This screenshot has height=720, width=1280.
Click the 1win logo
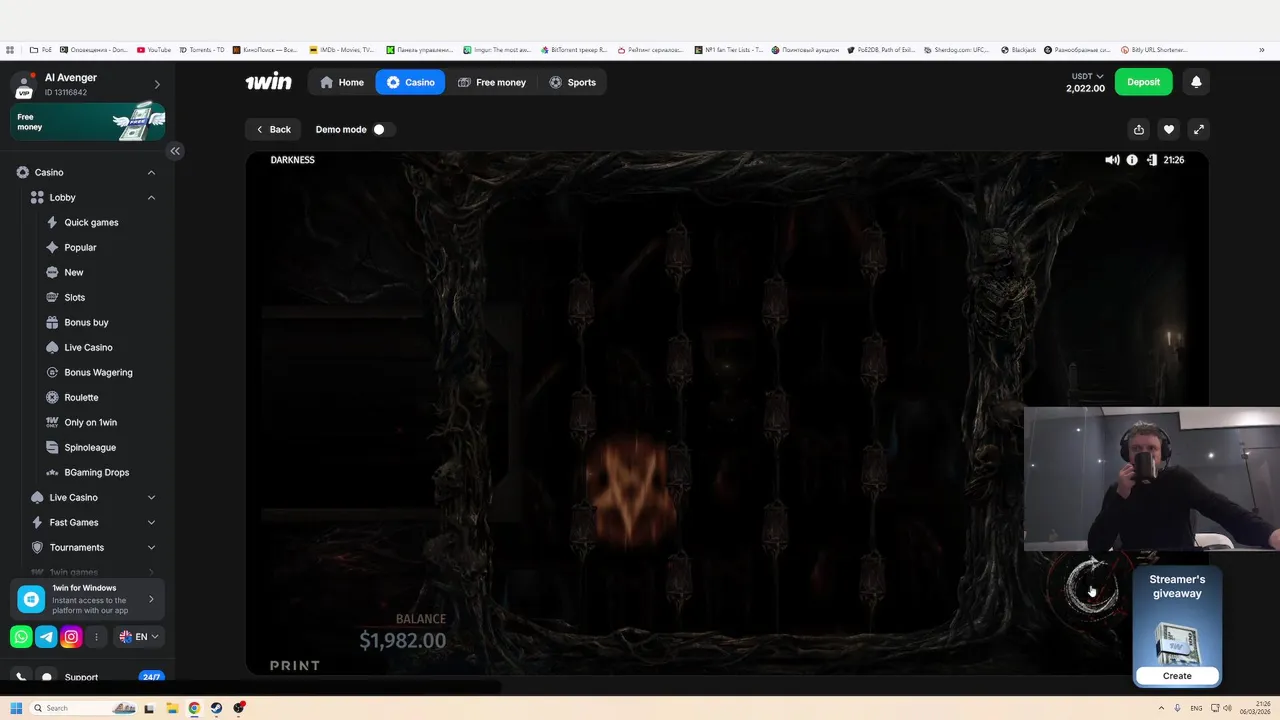[x=269, y=82]
